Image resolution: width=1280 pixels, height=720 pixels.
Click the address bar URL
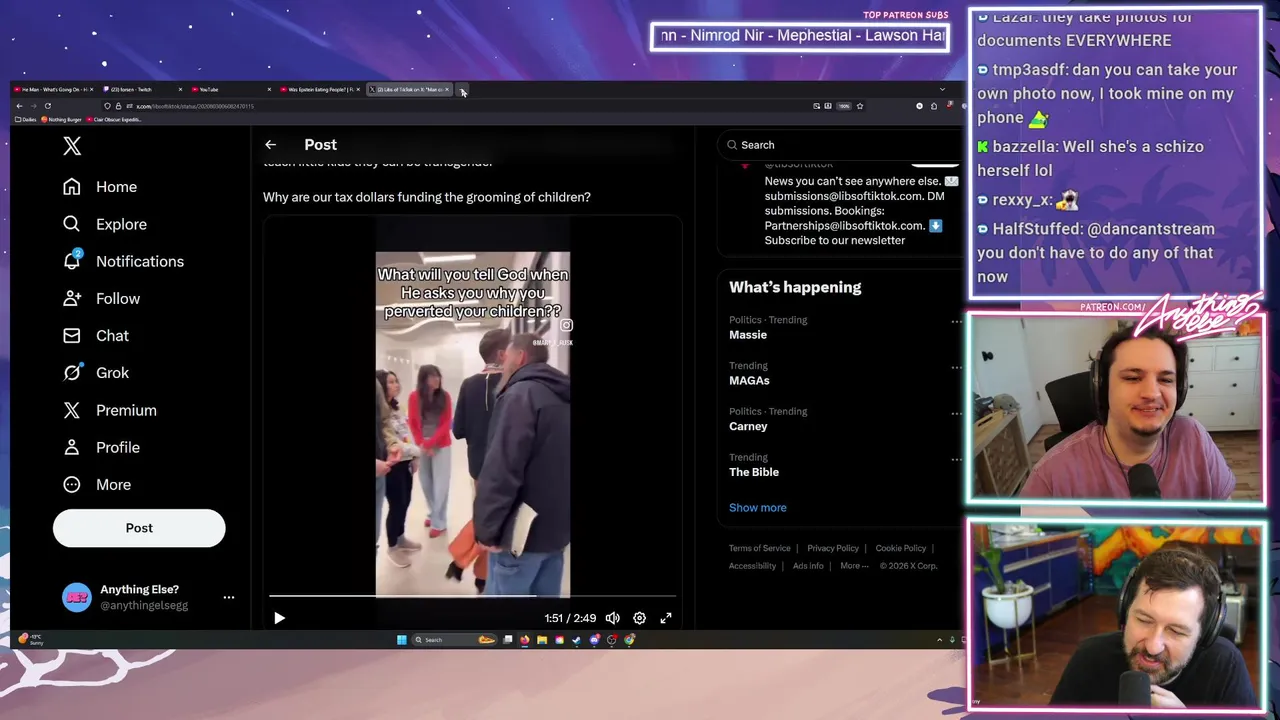[x=195, y=106]
